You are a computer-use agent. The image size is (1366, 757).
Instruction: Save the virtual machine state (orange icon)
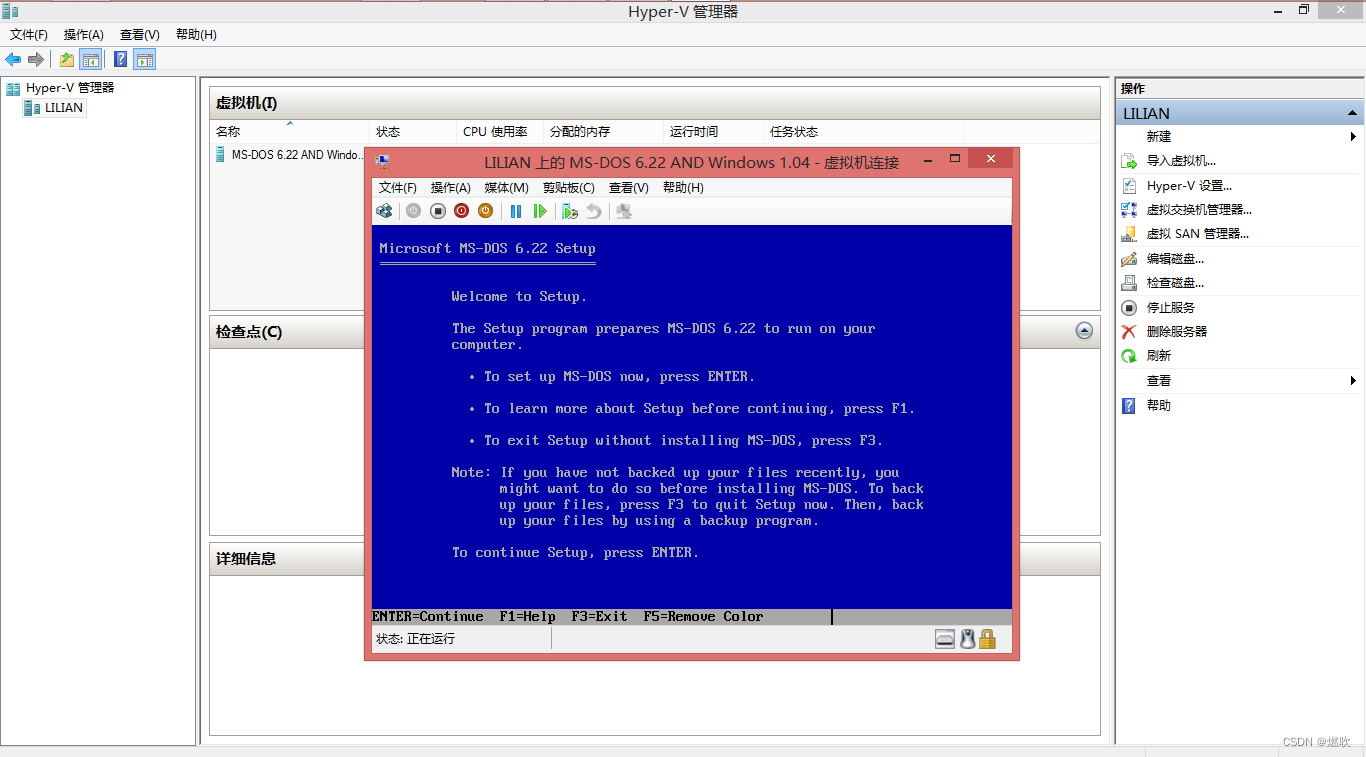[x=485, y=211]
